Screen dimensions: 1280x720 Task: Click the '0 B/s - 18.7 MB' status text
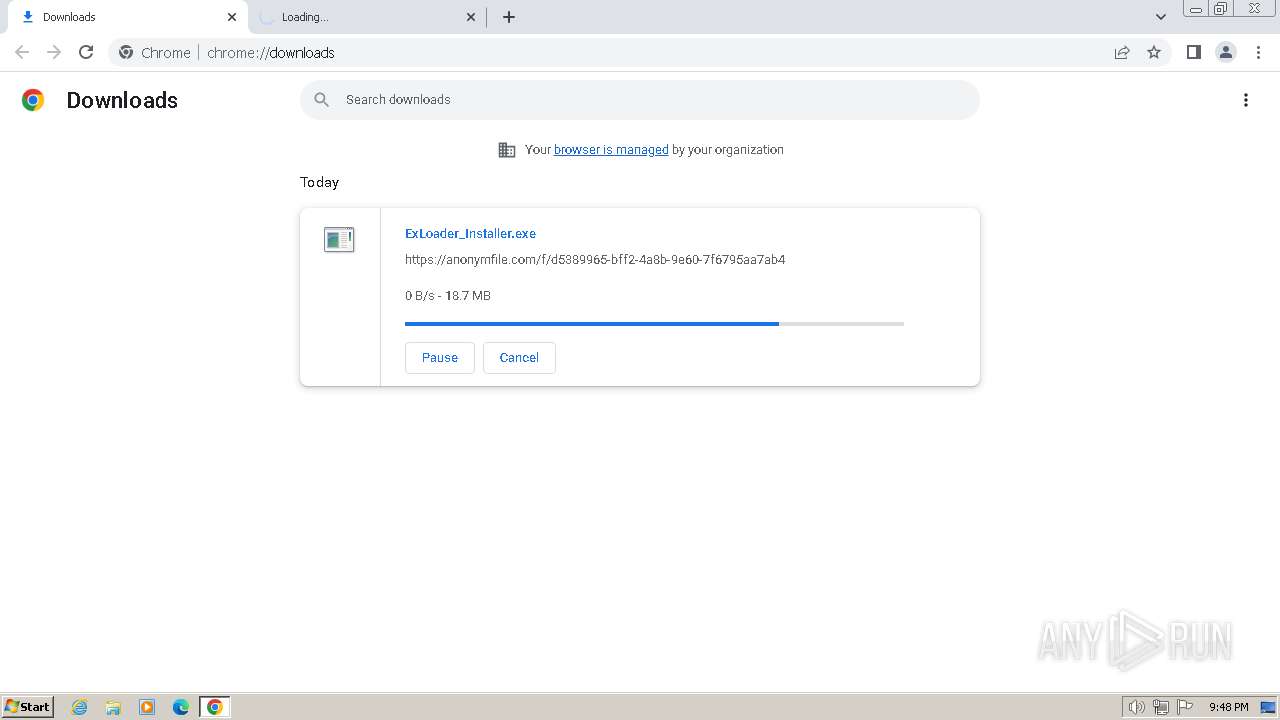448,295
